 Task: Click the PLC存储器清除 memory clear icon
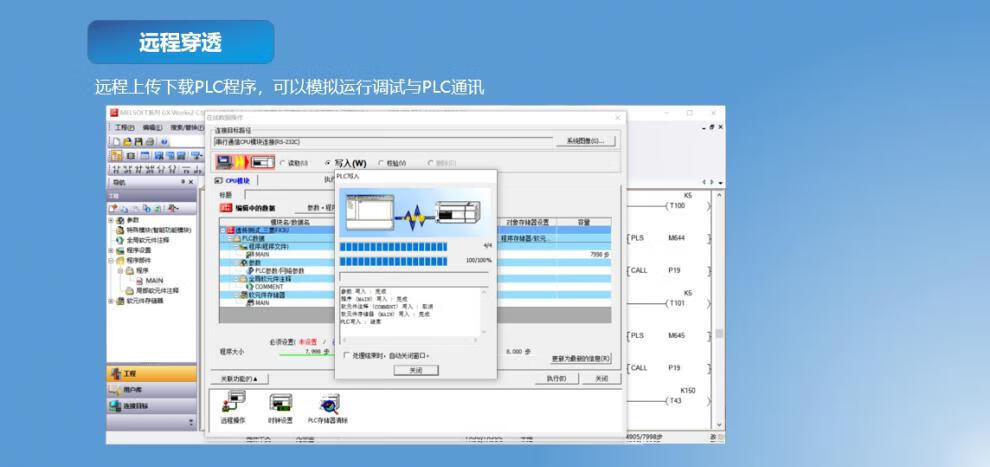[328, 403]
